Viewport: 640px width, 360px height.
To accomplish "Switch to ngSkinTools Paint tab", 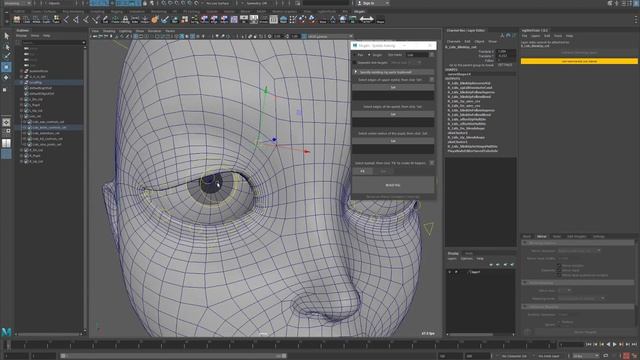I will [527, 236].
